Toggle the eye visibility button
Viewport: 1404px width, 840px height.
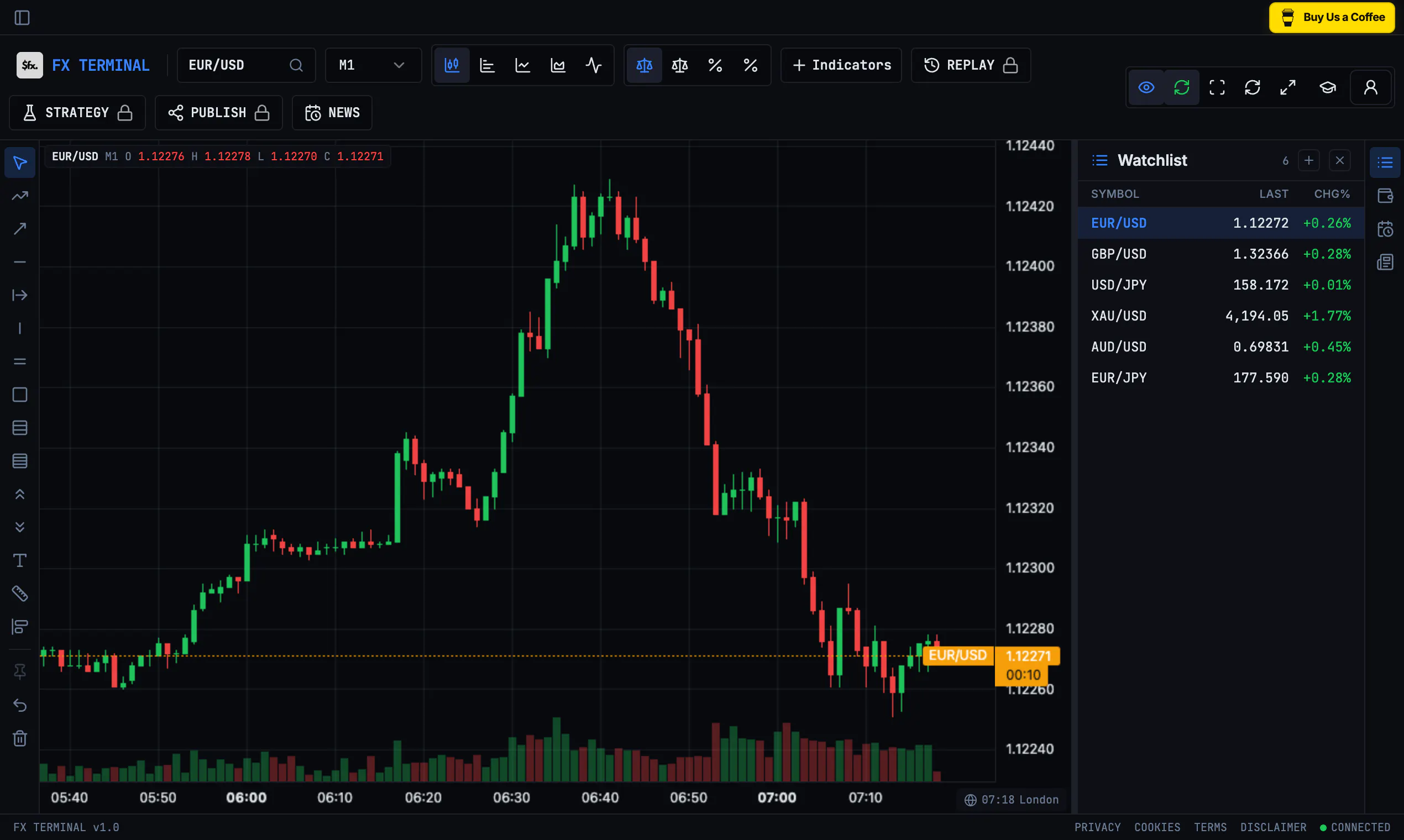pyautogui.click(x=1146, y=87)
